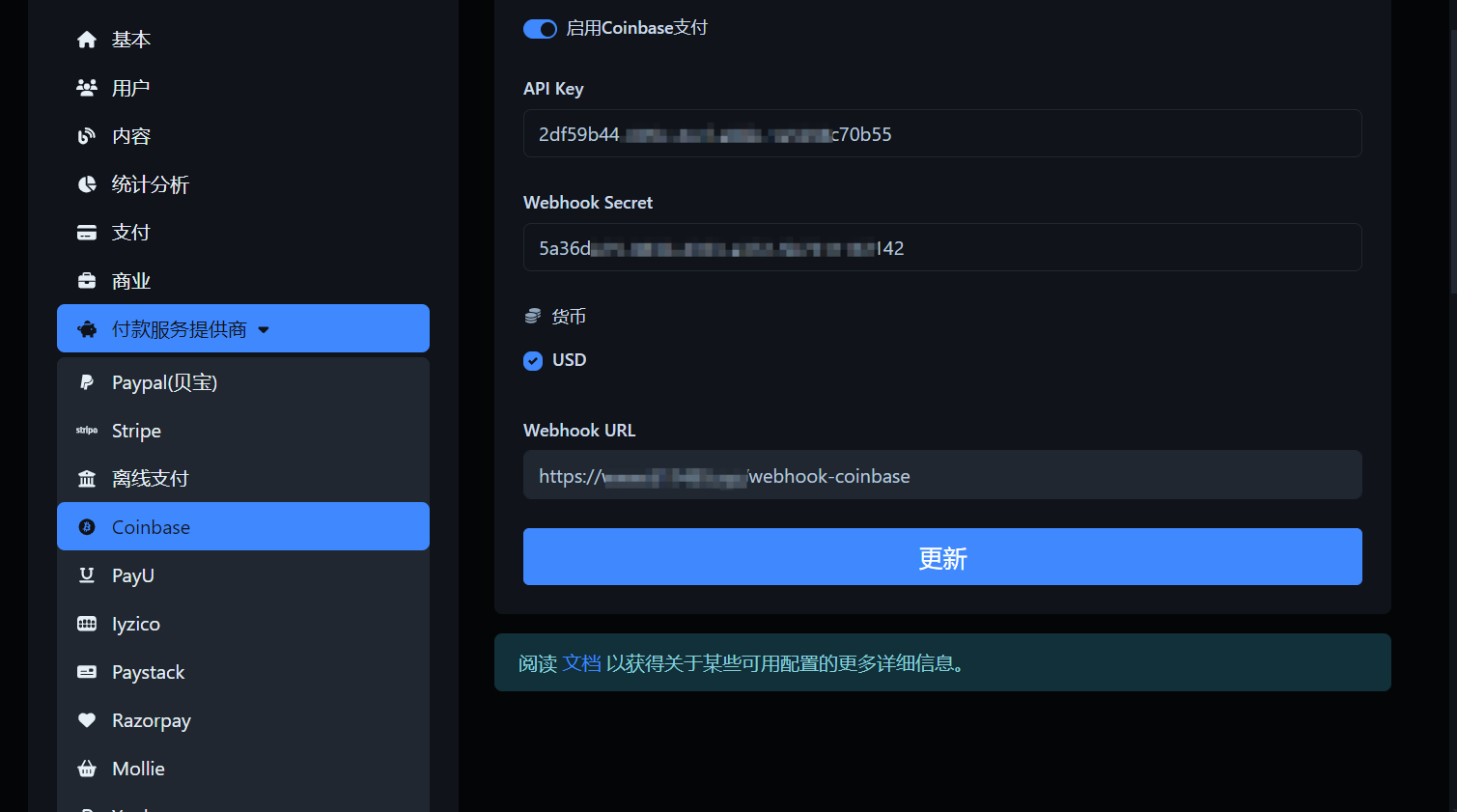This screenshot has width=1457, height=812.
Task: Click the PayU underline icon
Action: [87, 575]
